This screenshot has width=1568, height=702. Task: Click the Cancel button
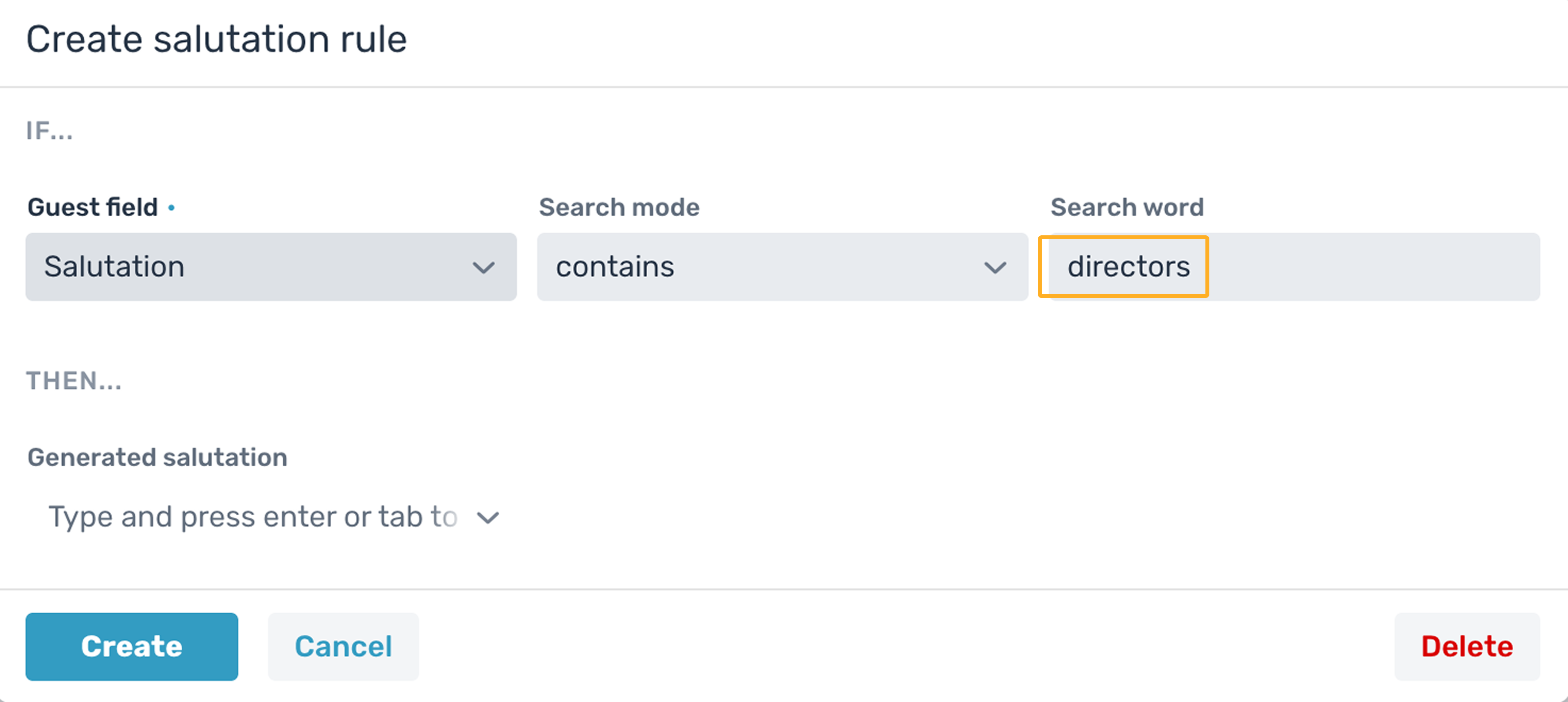point(343,647)
